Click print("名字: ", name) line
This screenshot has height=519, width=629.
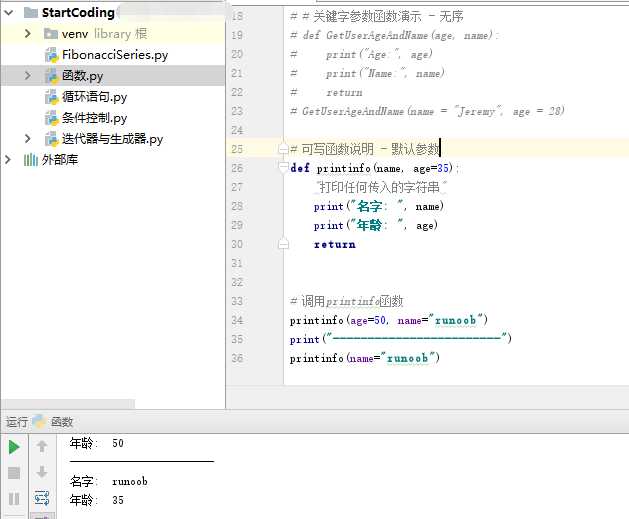click(379, 206)
